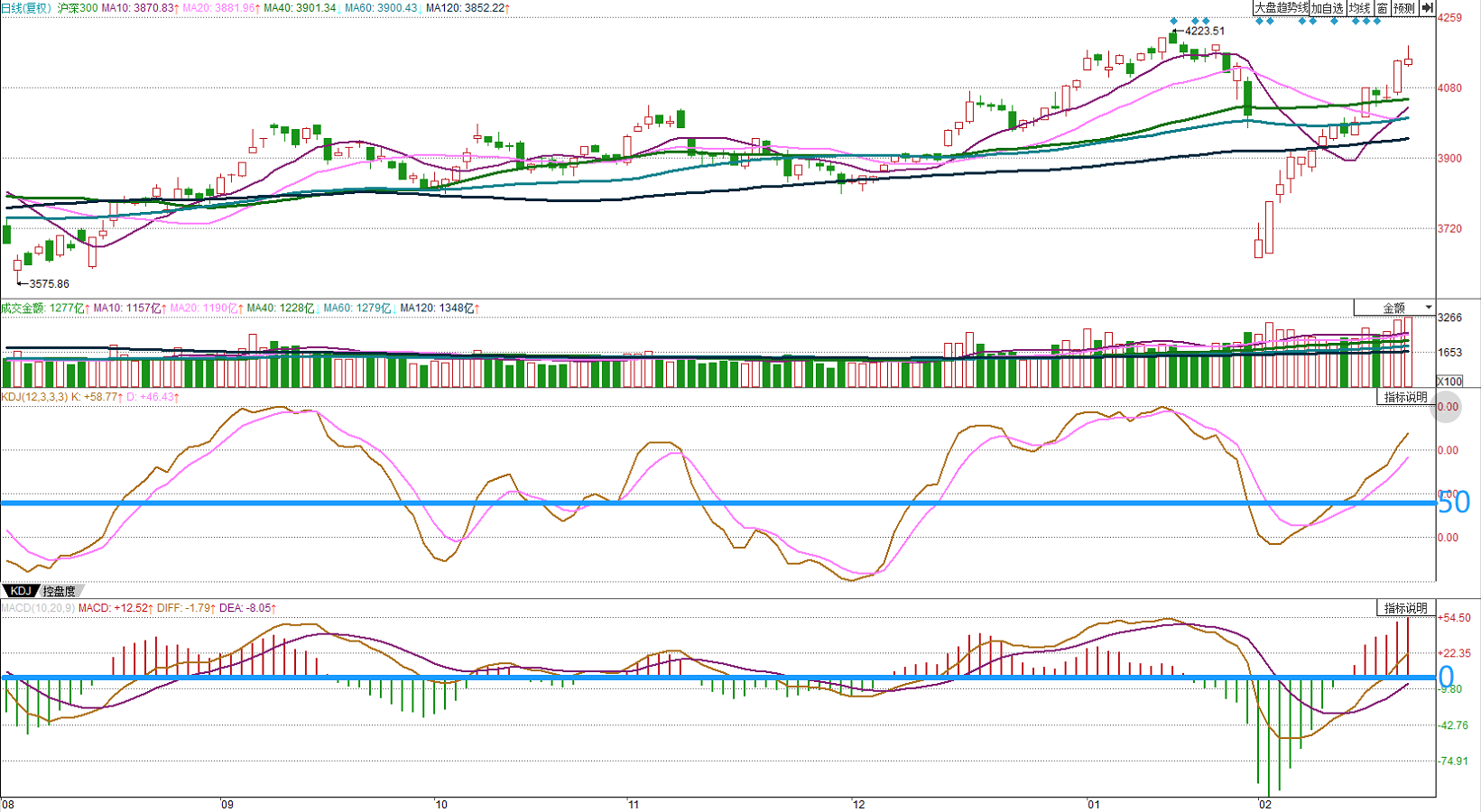
Task: Click the MACD(10,20,9) parameter label
Action: pos(38,608)
